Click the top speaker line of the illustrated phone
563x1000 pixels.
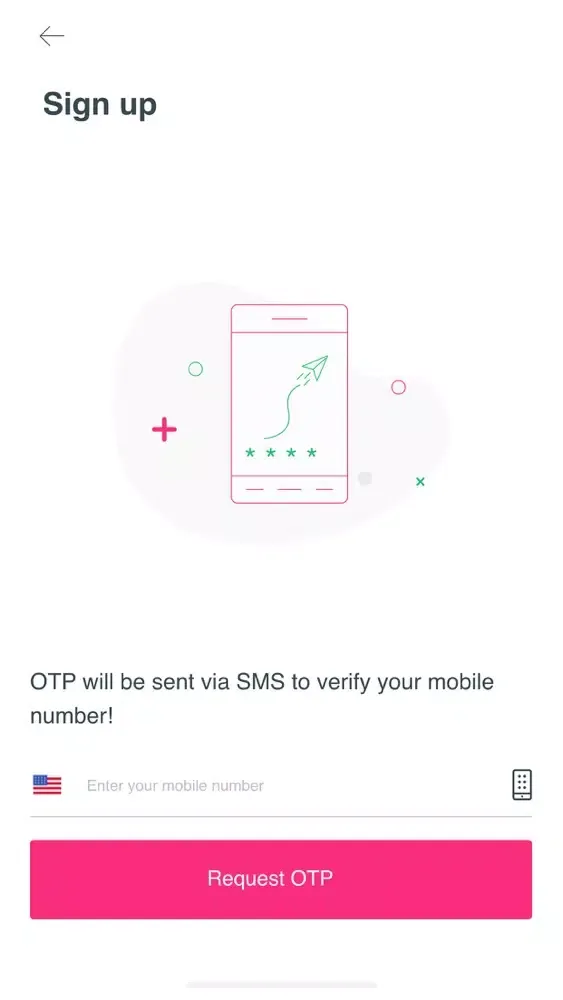289,318
